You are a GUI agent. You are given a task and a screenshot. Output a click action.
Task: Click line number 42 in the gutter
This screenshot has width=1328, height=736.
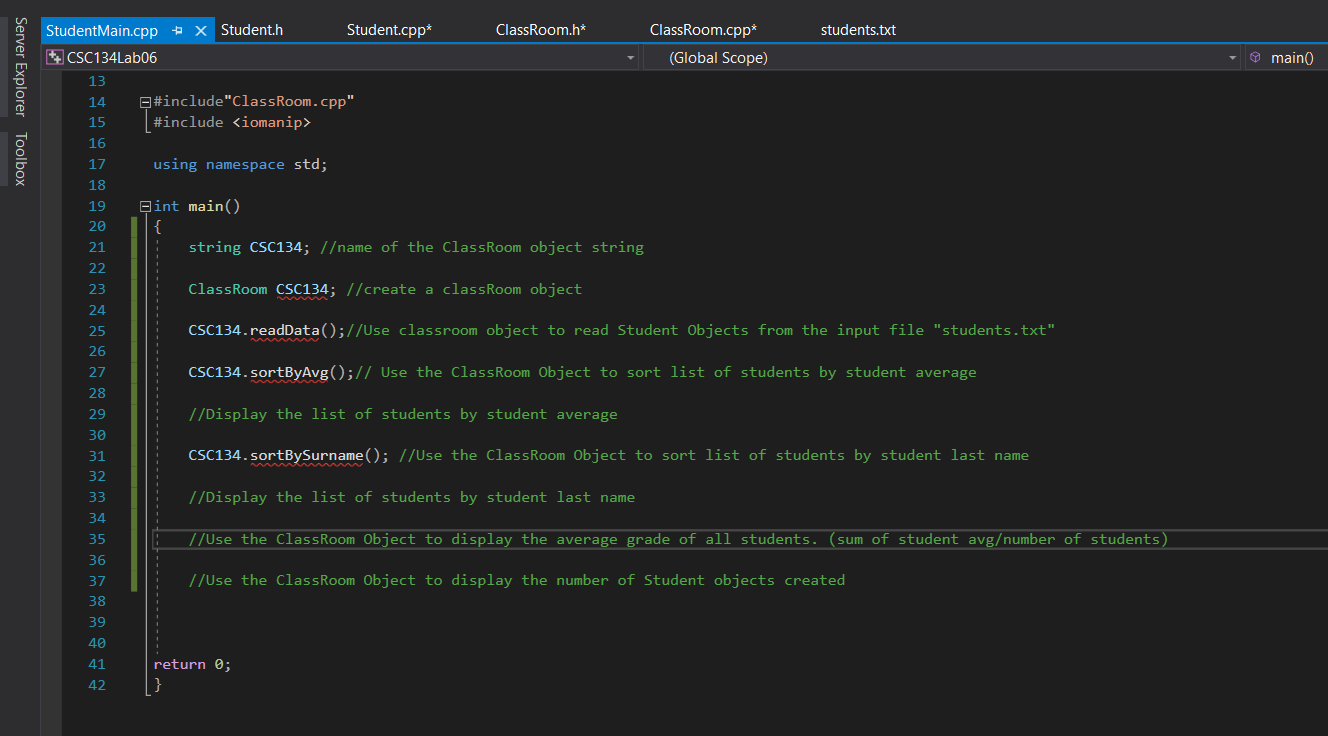[97, 685]
